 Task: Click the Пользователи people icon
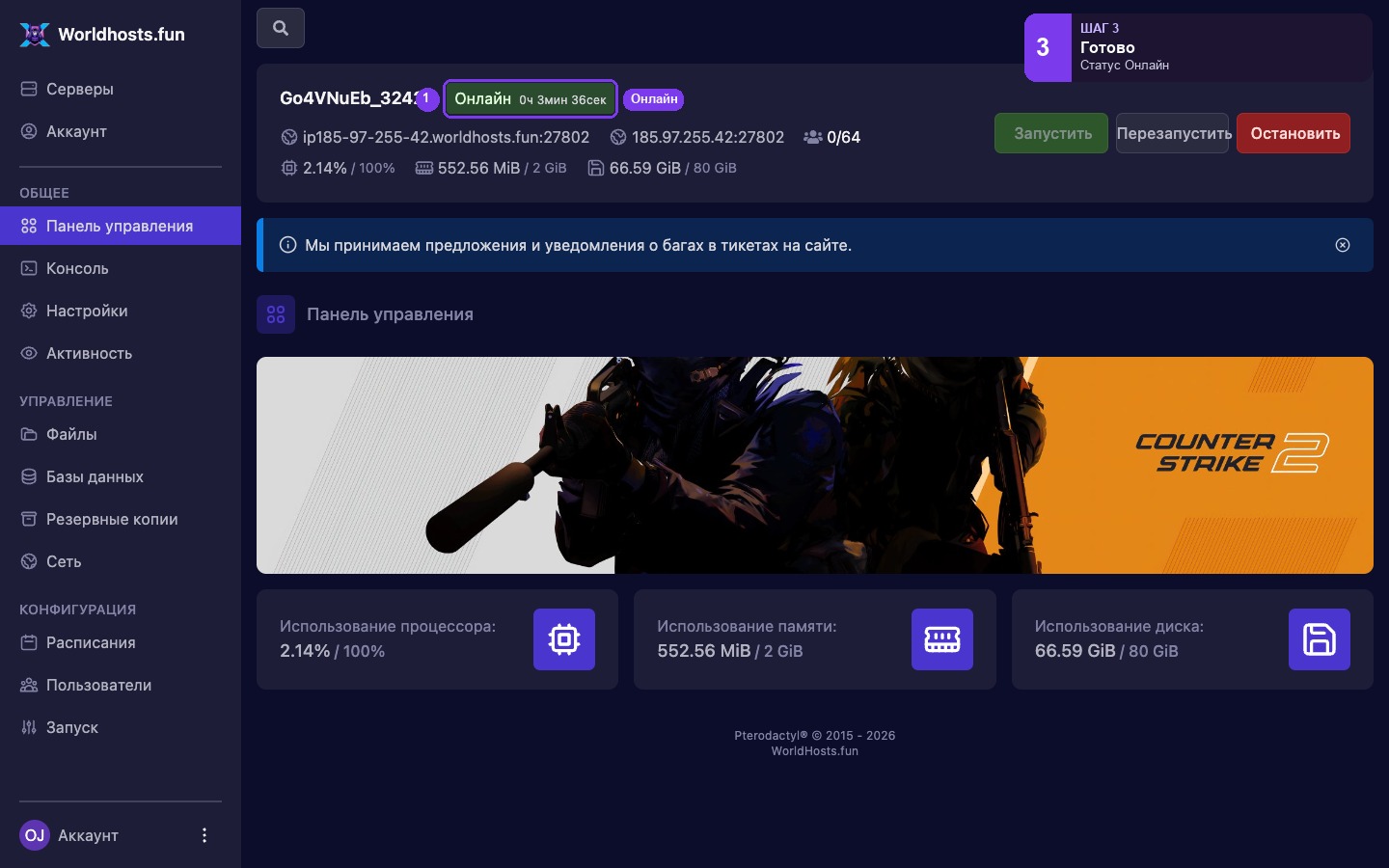pyautogui.click(x=29, y=685)
